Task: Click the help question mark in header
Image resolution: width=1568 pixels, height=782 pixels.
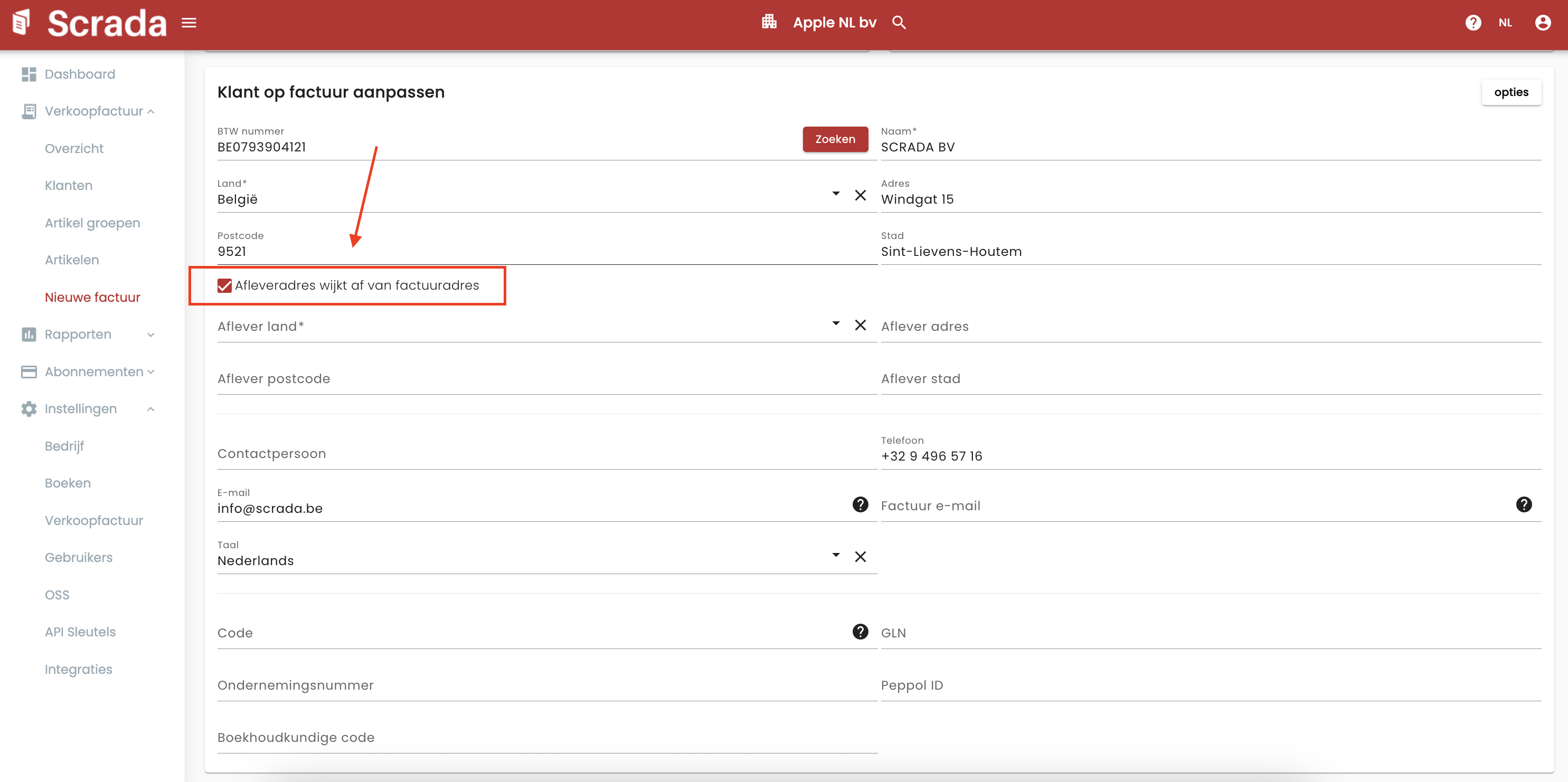Action: [x=1472, y=23]
